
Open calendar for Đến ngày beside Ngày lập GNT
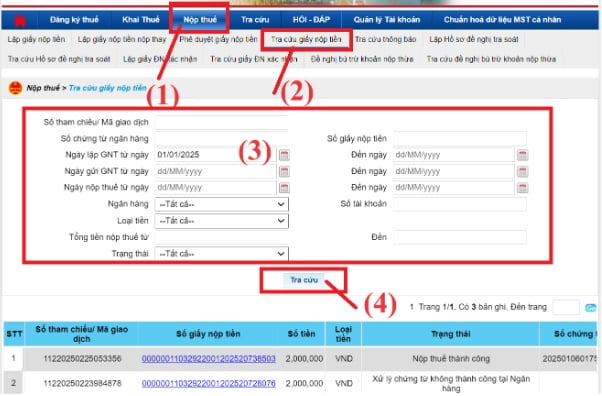coord(523,155)
